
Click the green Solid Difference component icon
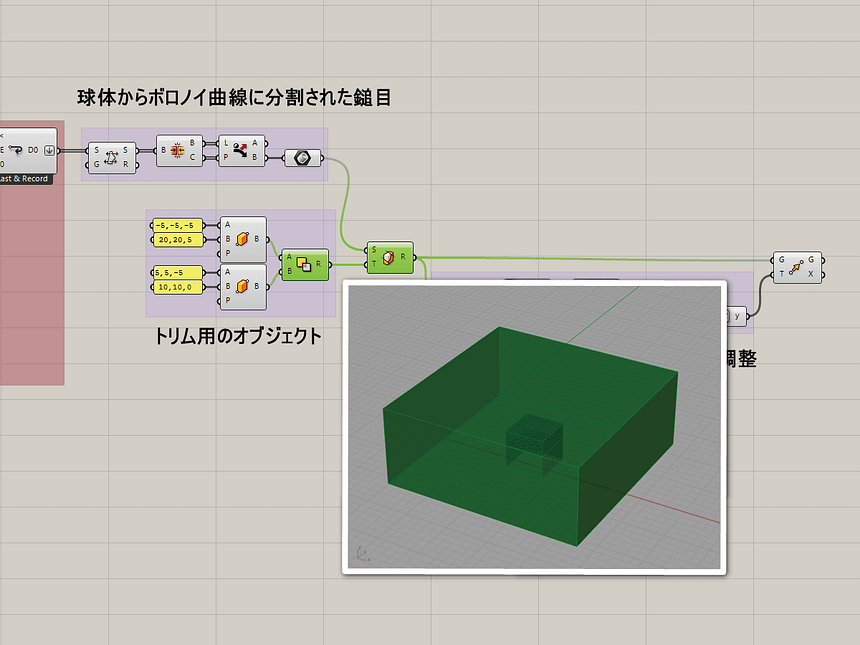(305, 264)
